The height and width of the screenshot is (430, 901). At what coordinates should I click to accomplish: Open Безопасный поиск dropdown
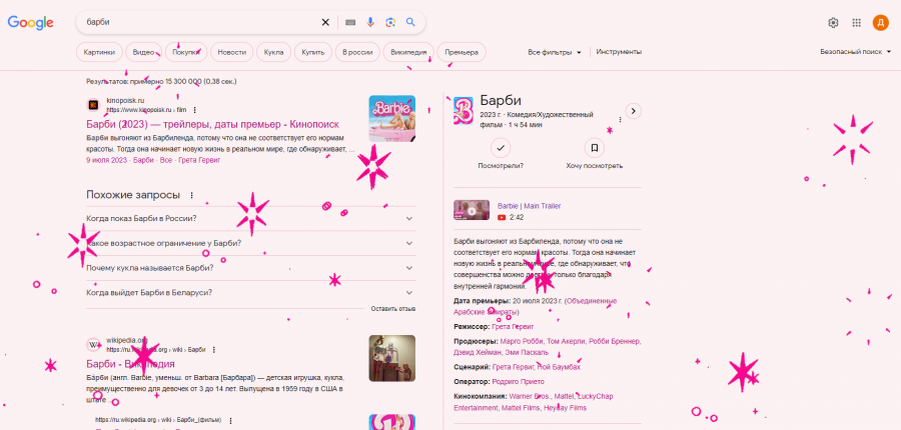856,52
